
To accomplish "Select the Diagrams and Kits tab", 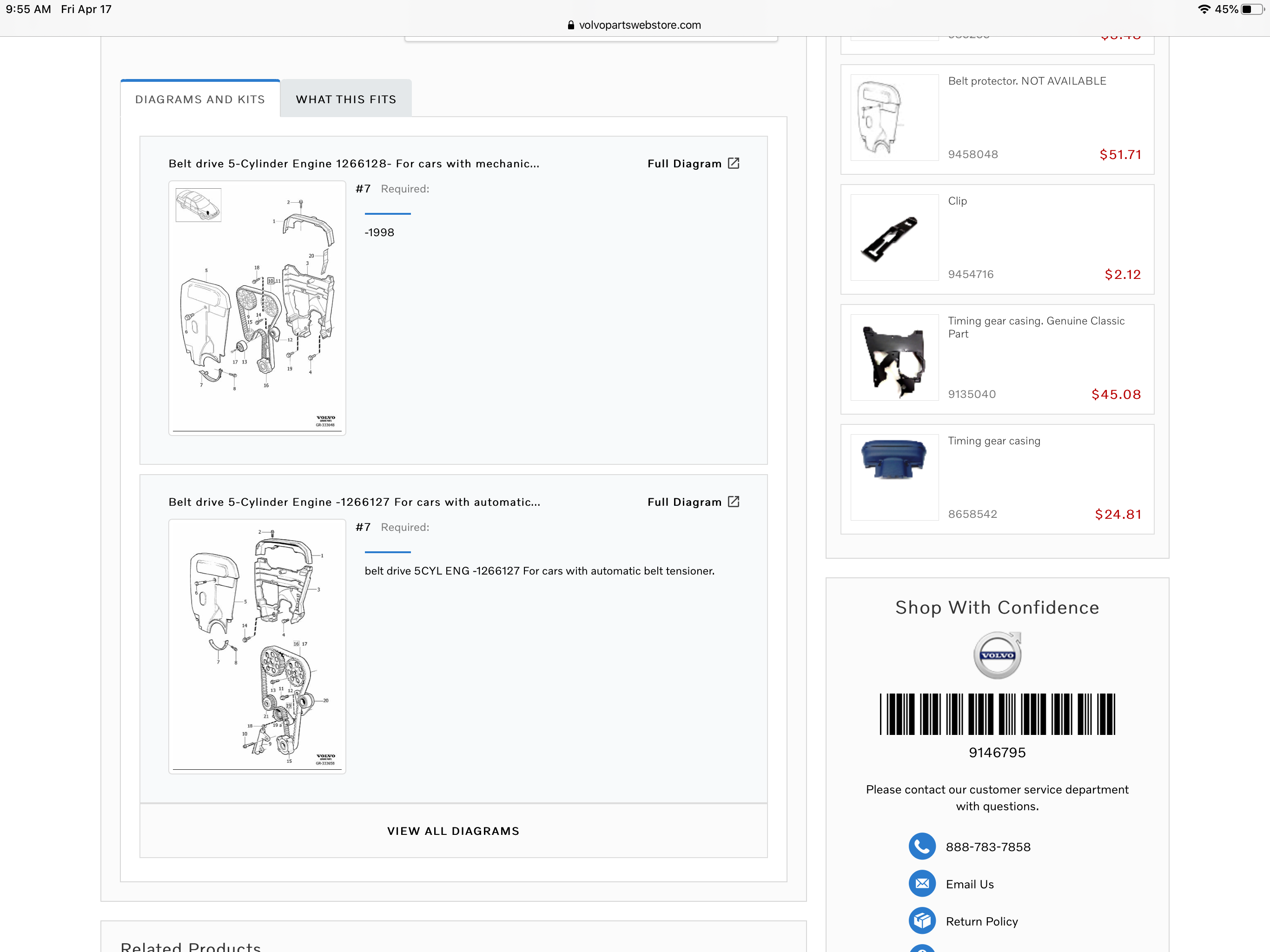I will pyautogui.click(x=200, y=99).
